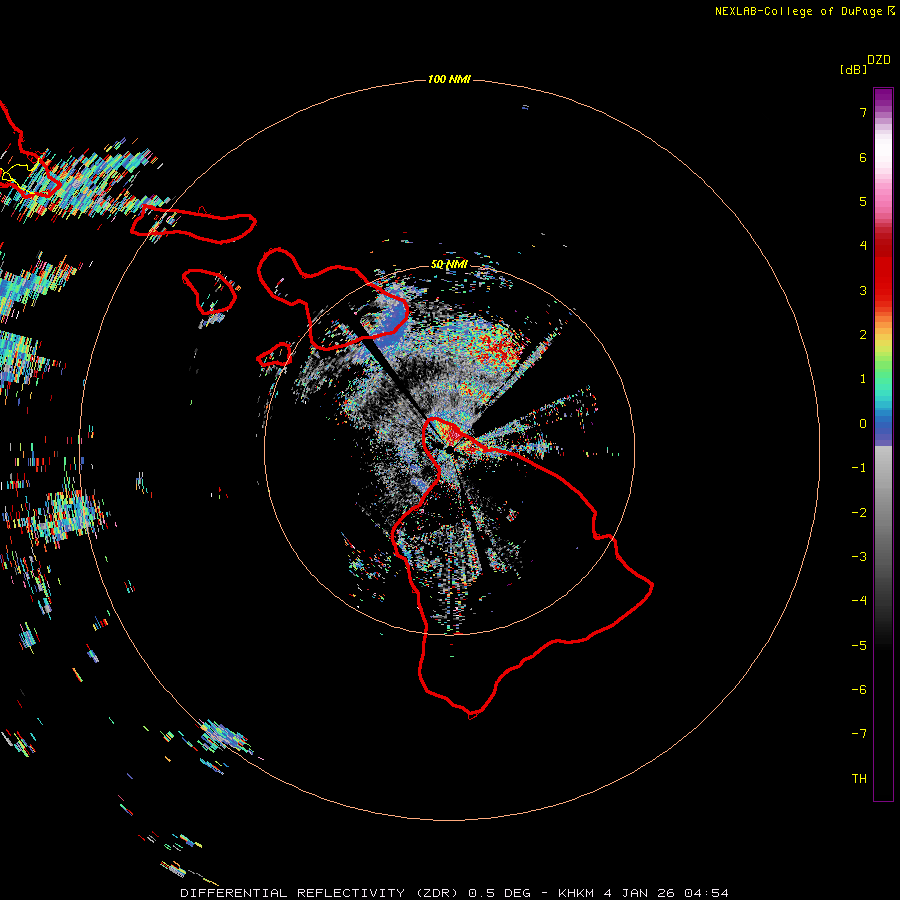Click the 100 NMI range ring label
This screenshot has height=900, width=900.
pyautogui.click(x=449, y=79)
